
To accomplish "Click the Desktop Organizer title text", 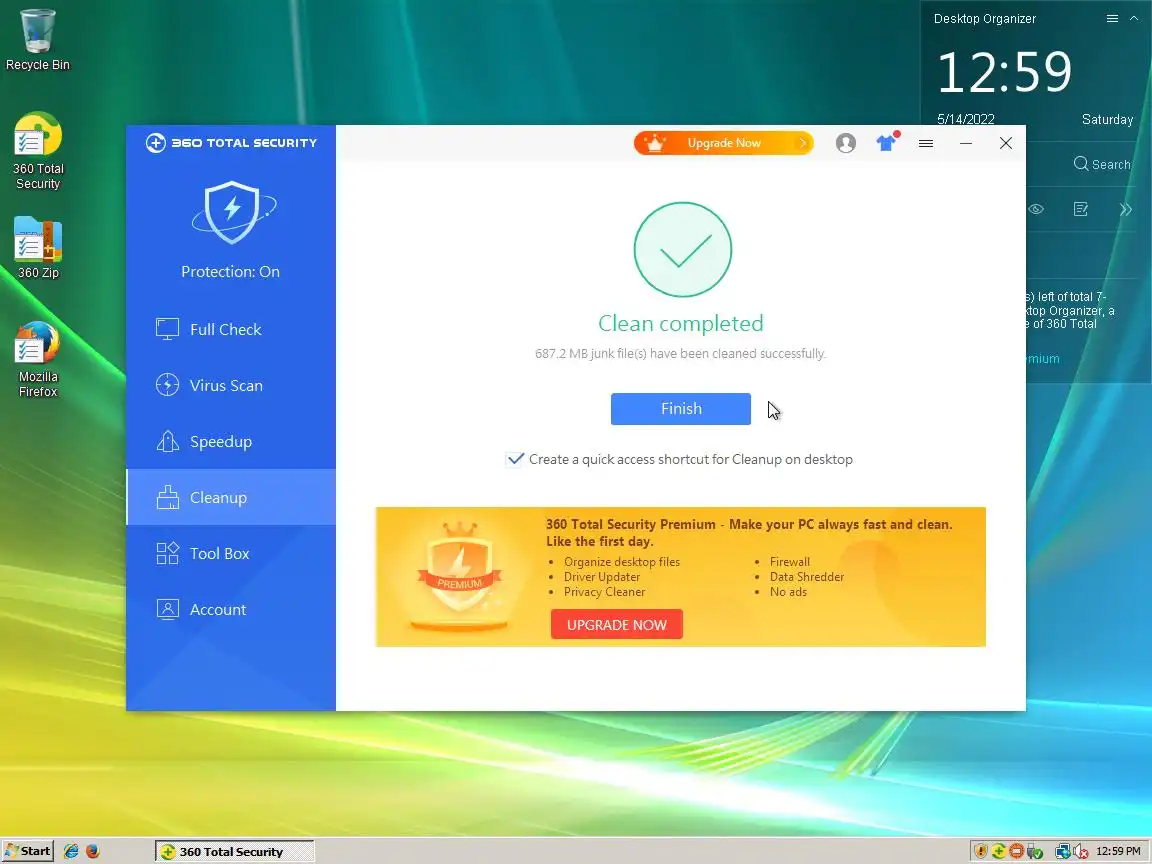I will pyautogui.click(x=984, y=18).
